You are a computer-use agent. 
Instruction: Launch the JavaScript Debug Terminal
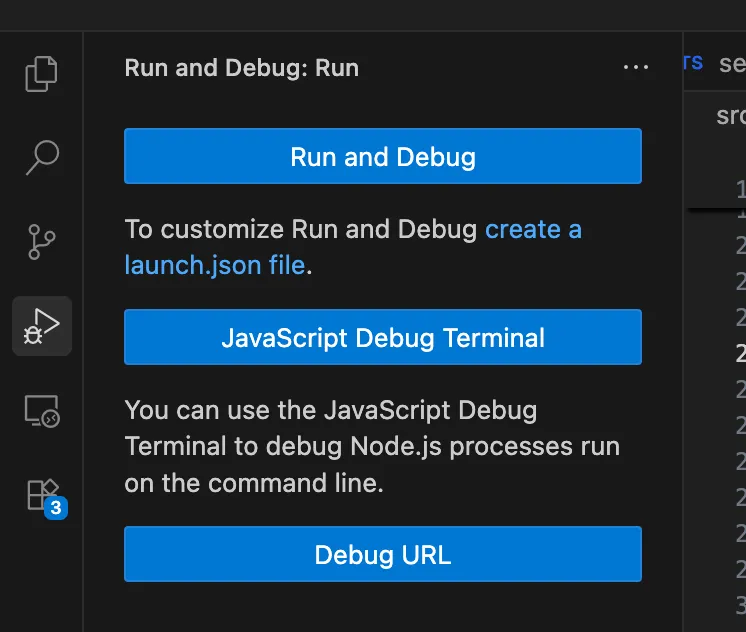(382, 338)
